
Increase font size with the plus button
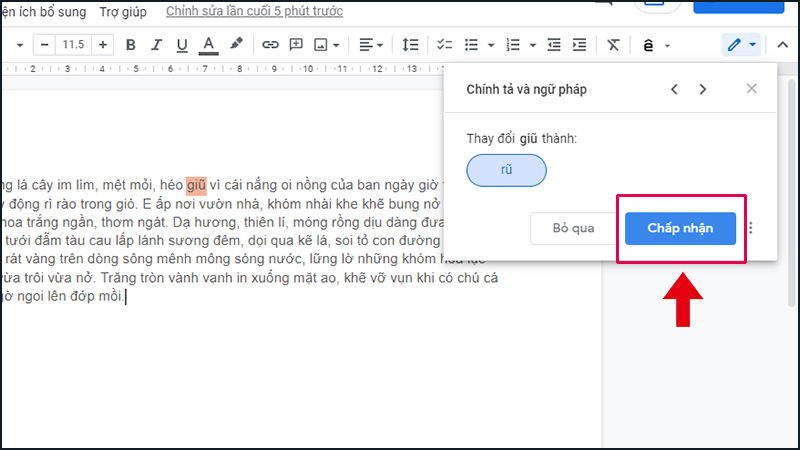click(103, 45)
